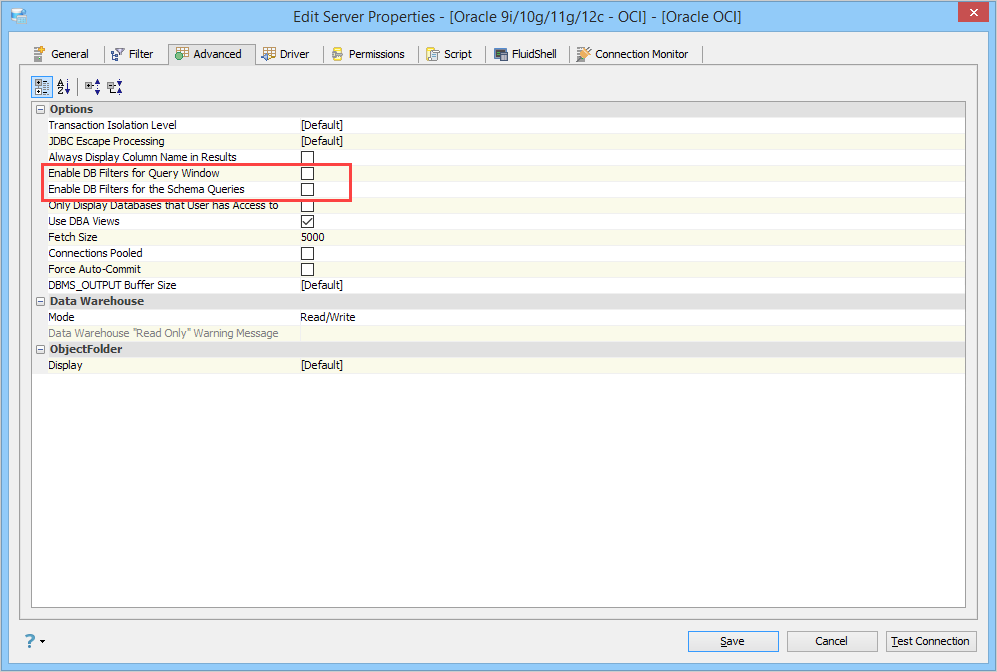Click the Save button
Viewport: 997px width, 672px height.
coord(733,641)
